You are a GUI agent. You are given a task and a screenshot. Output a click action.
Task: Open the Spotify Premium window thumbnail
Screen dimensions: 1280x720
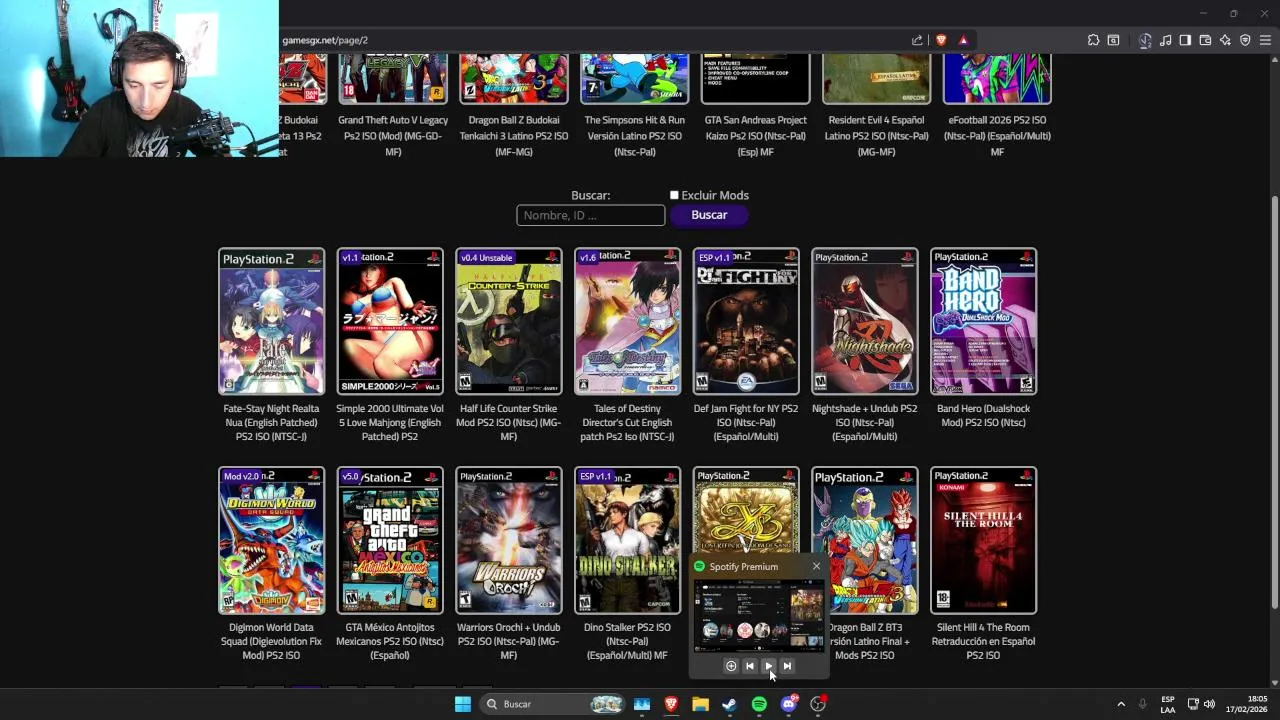(x=759, y=615)
